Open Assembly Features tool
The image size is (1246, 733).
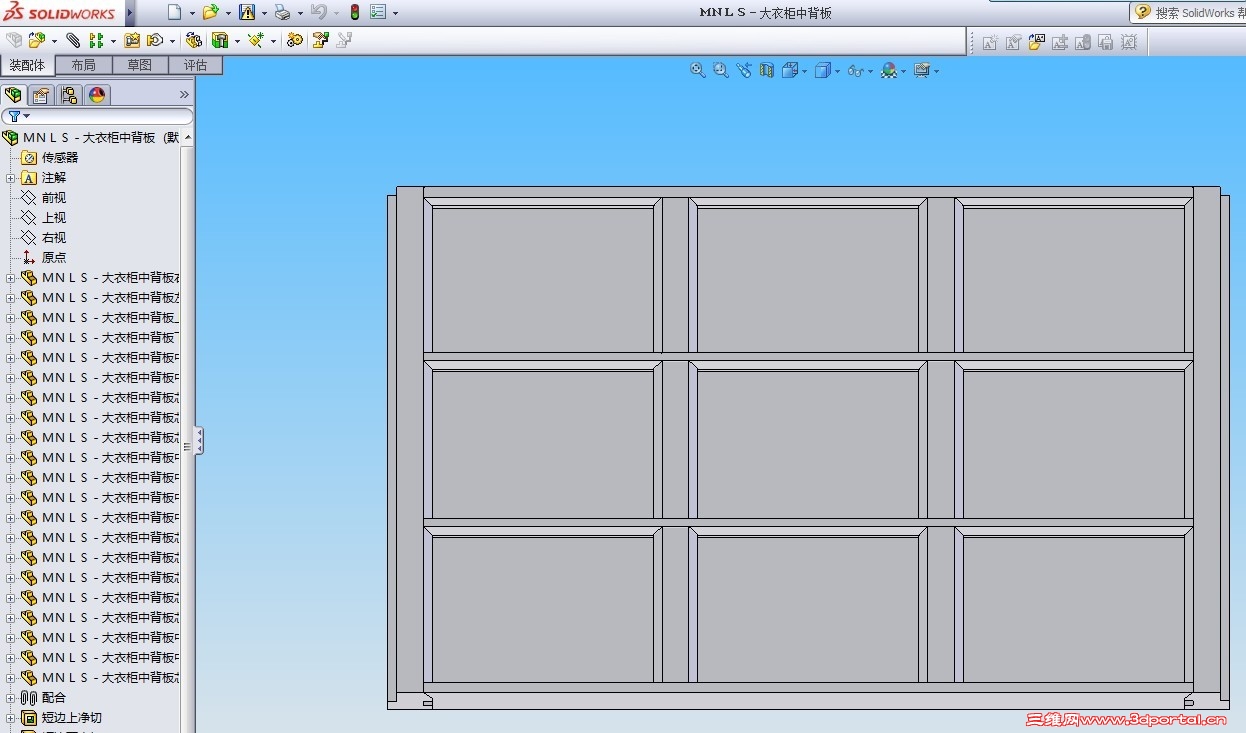(220, 40)
